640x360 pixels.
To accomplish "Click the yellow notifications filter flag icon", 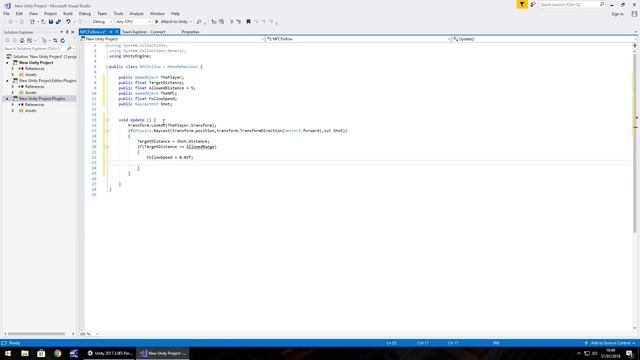I will (x=522, y=4).
